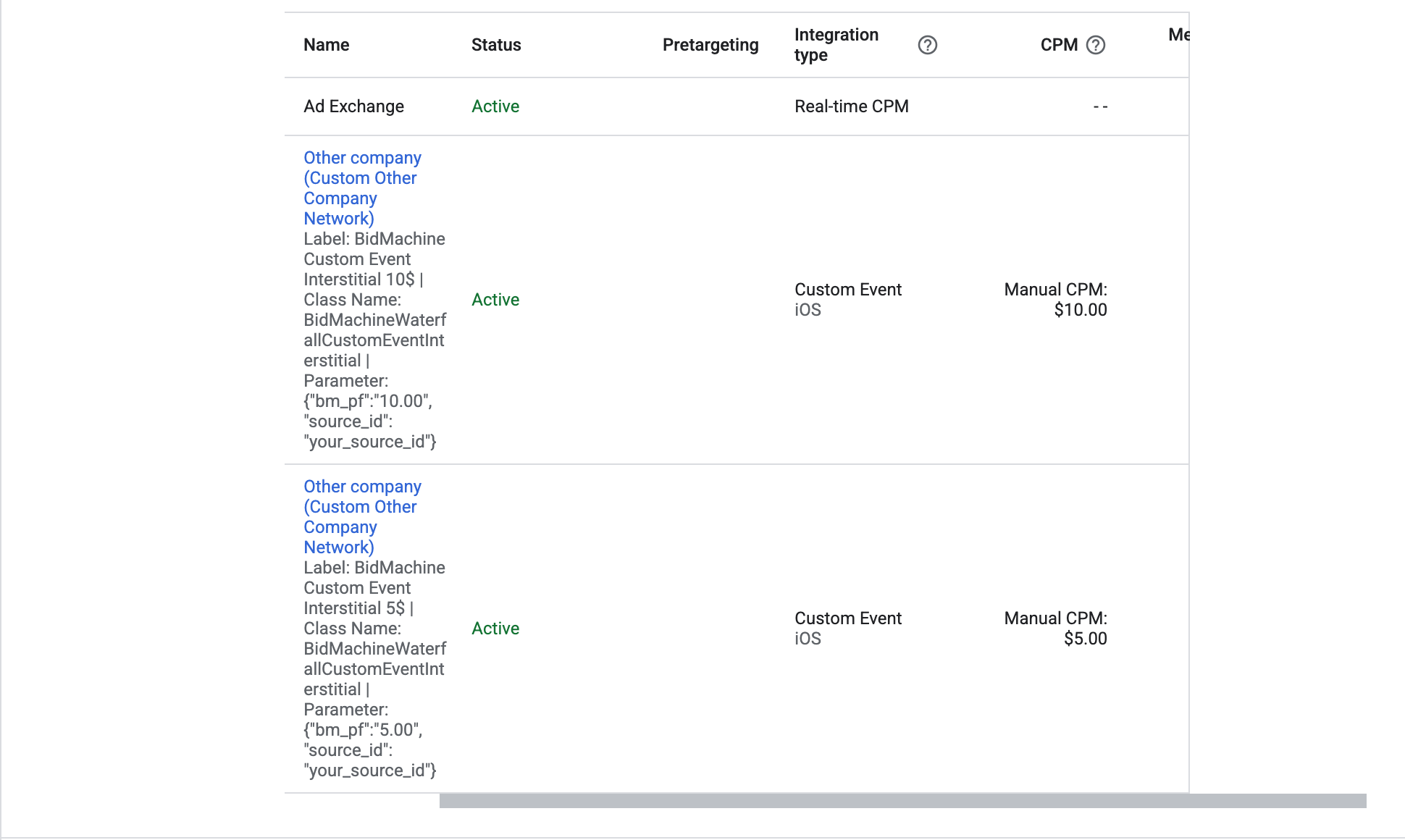The width and height of the screenshot is (1405, 840).
Task: Click the partially visible Me column header
Action: (1178, 35)
